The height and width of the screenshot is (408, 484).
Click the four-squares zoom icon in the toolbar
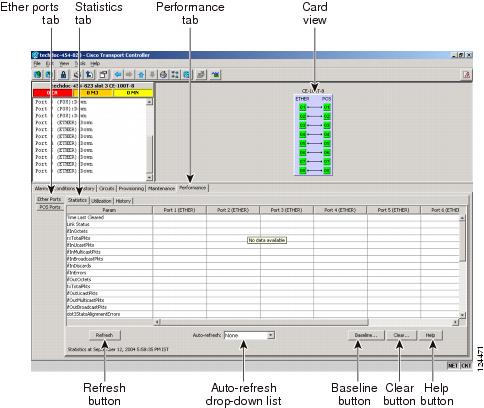pyautogui.click(x=175, y=75)
